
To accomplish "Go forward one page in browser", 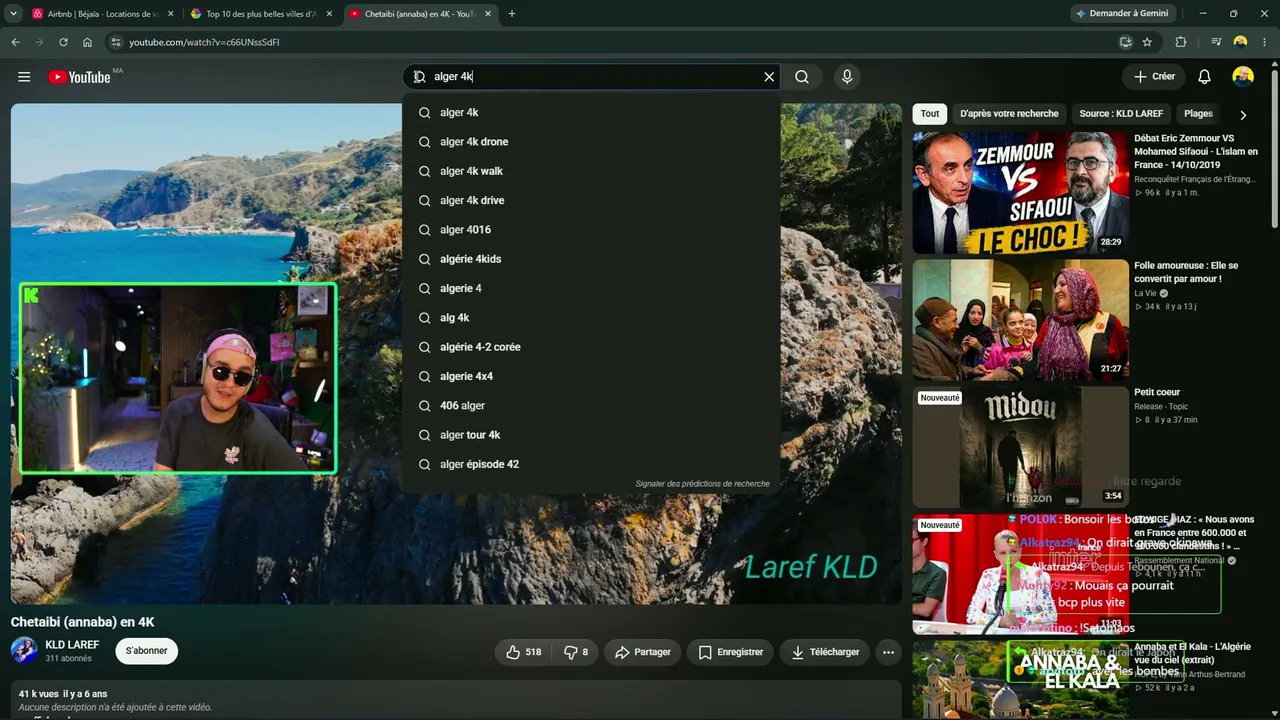I will (x=39, y=42).
